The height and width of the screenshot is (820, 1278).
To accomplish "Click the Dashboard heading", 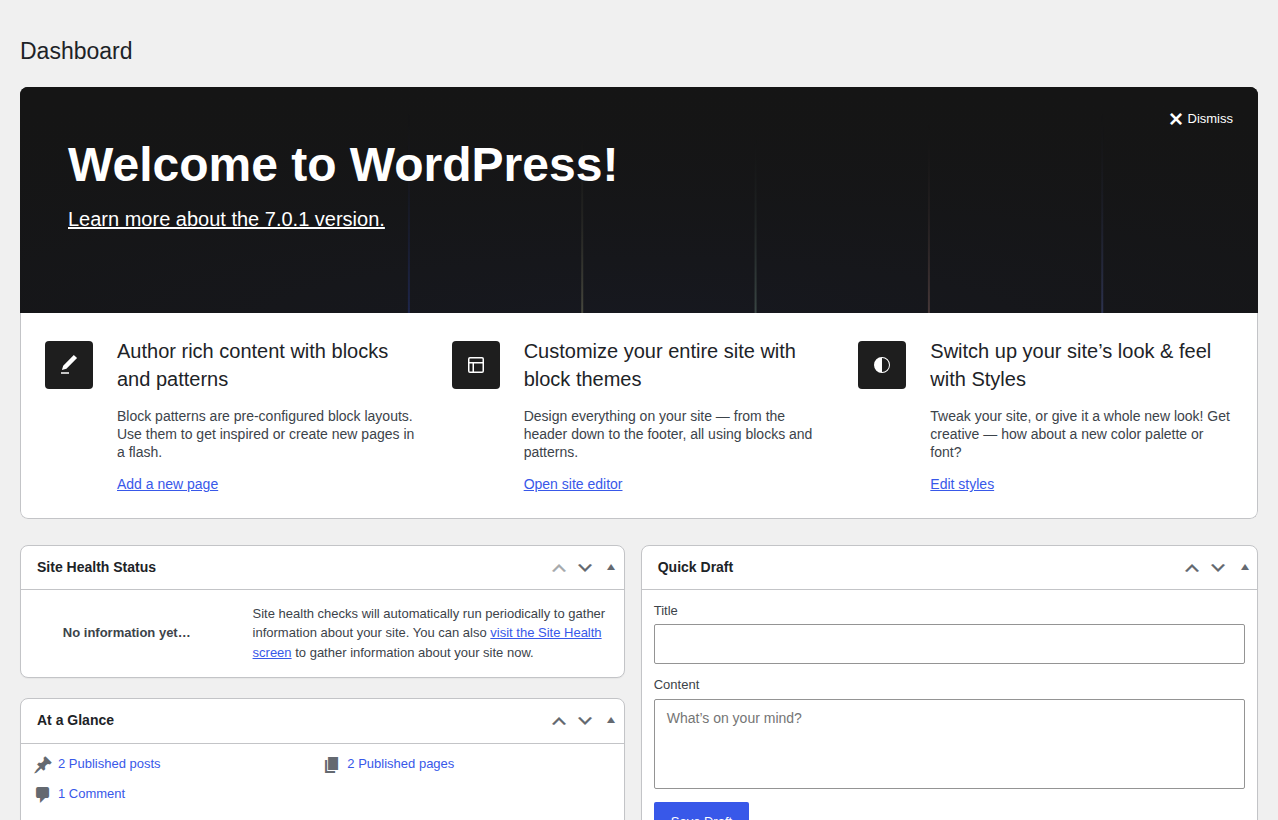I will point(76,51).
